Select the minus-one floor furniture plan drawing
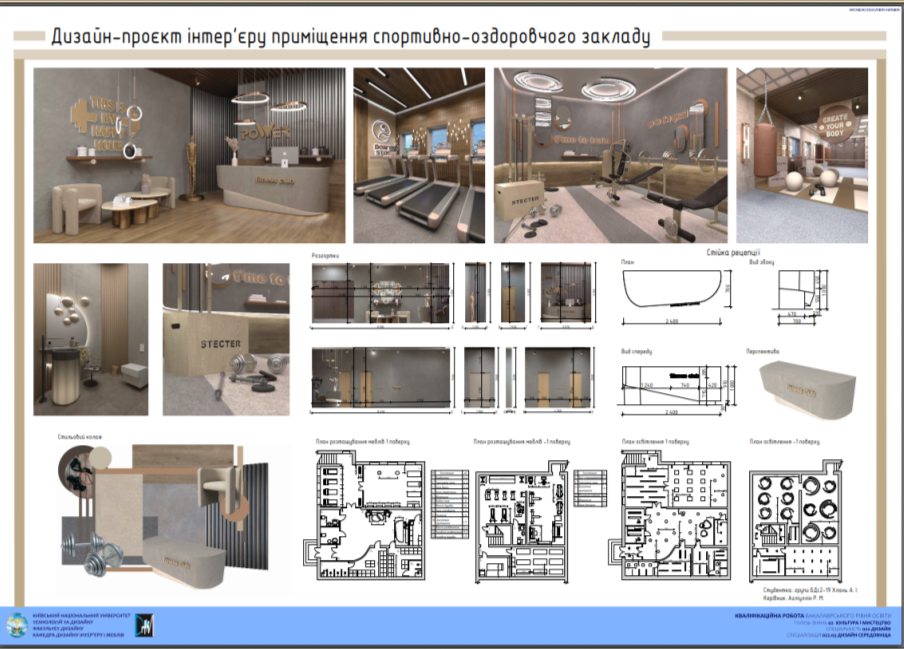The width and height of the screenshot is (904, 649). pos(522,520)
